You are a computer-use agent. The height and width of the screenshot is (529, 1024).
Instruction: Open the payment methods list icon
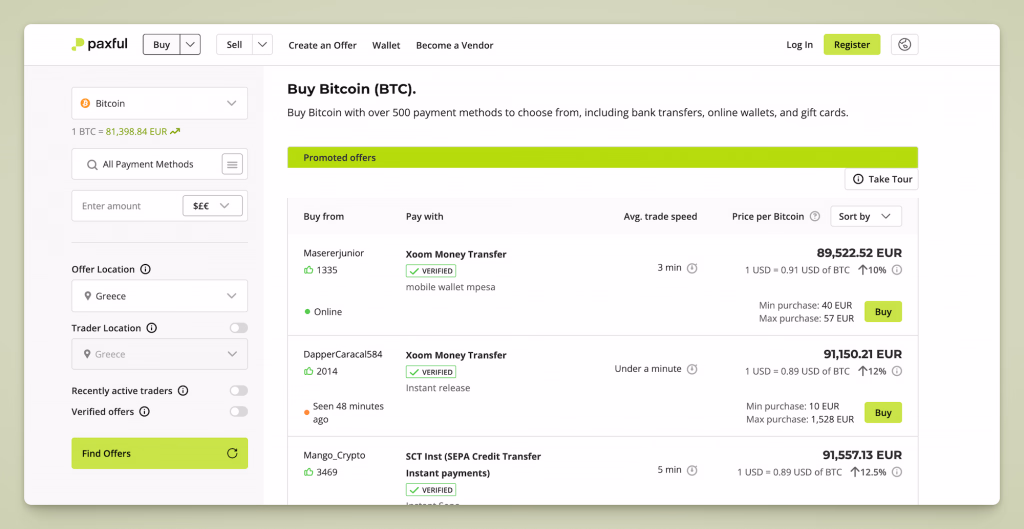(x=232, y=164)
